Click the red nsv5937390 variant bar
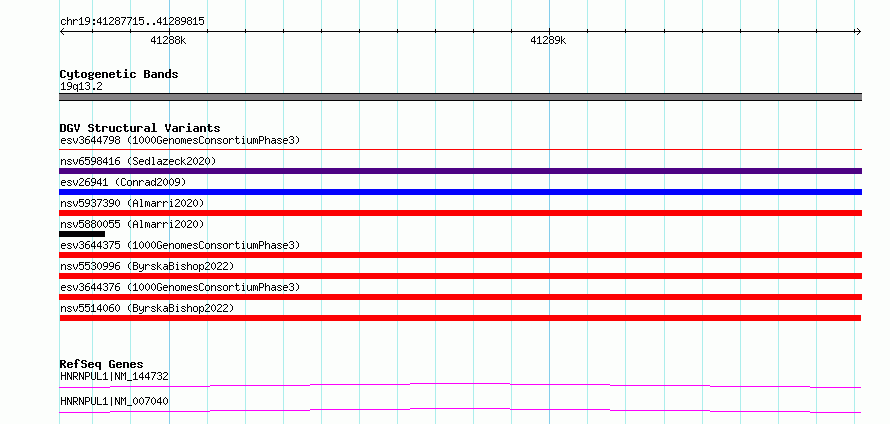Image resolution: width=890 pixels, height=424 pixels. point(460,213)
